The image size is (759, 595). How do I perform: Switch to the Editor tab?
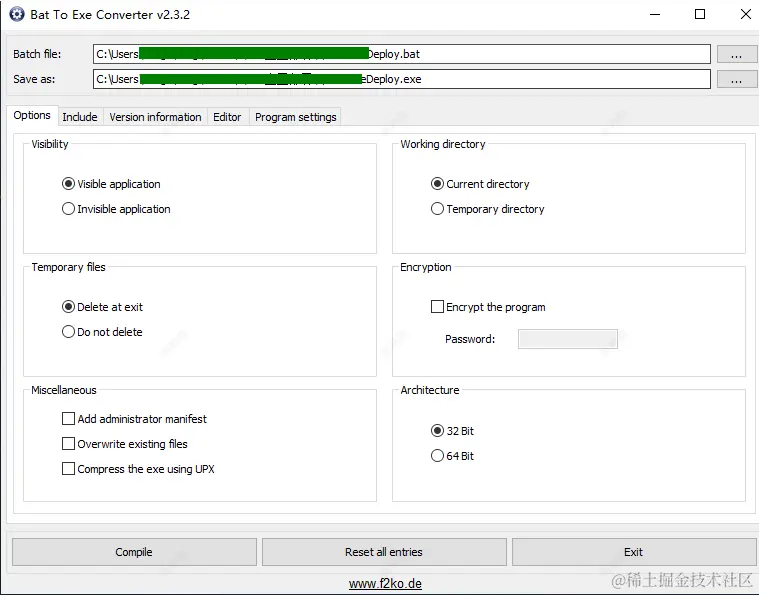click(227, 117)
